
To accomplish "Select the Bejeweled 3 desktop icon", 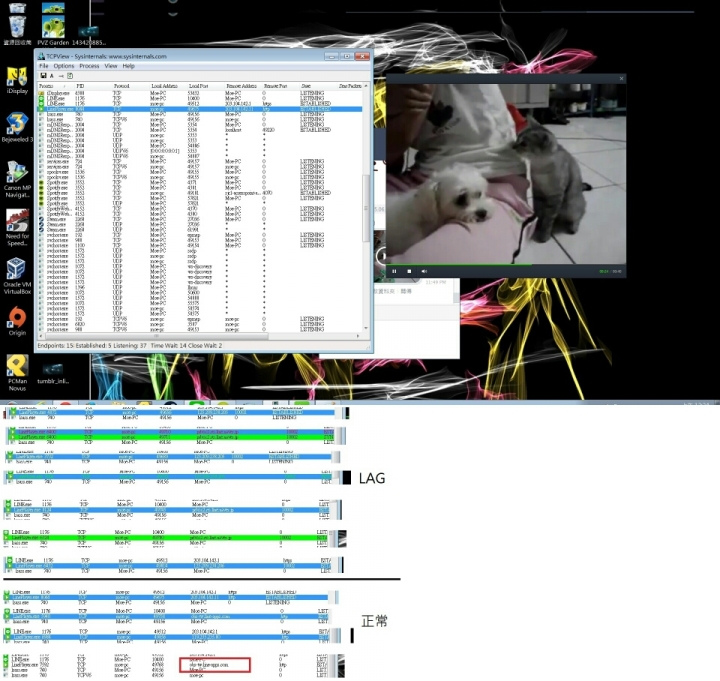I will coord(17,128).
